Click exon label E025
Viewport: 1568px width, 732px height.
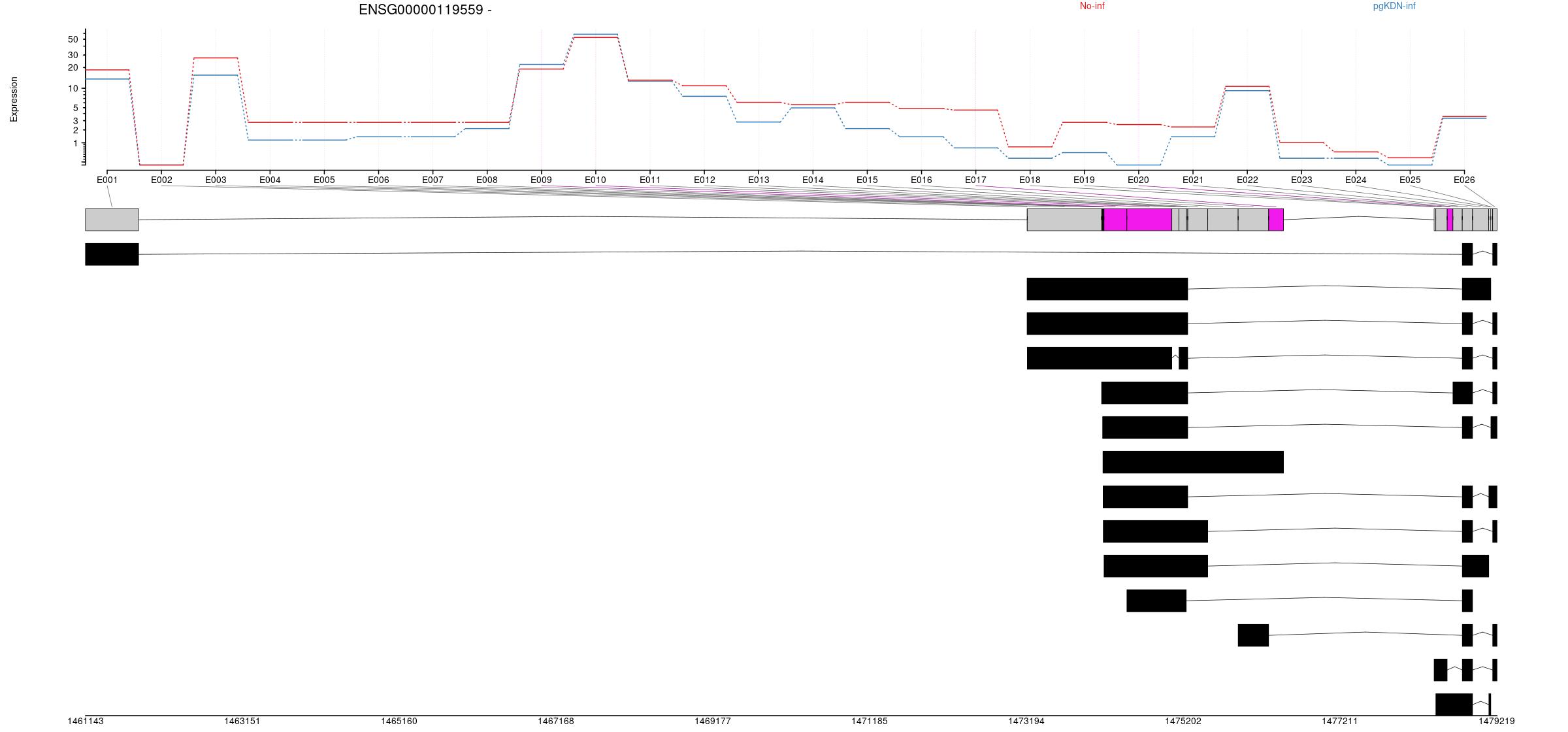click(x=1410, y=180)
